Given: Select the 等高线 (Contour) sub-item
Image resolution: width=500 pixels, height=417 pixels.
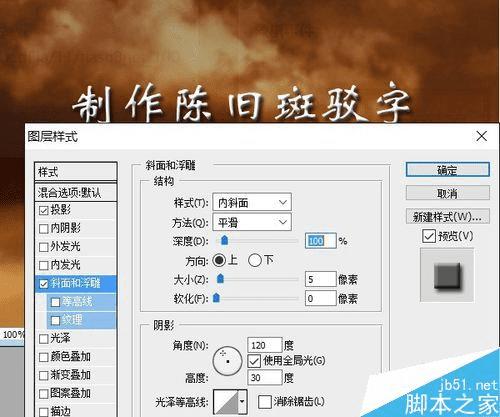Looking at the screenshot, I should 82,302.
